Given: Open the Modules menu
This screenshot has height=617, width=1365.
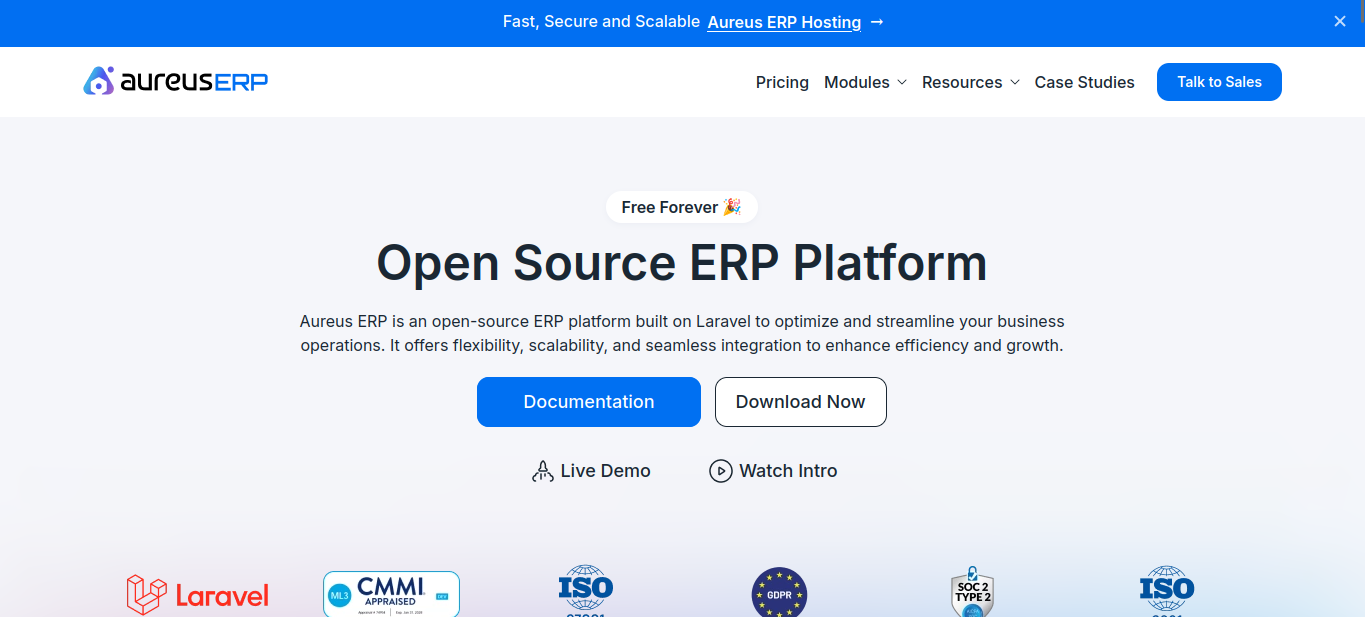Looking at the screenshot, I should 865,82.
